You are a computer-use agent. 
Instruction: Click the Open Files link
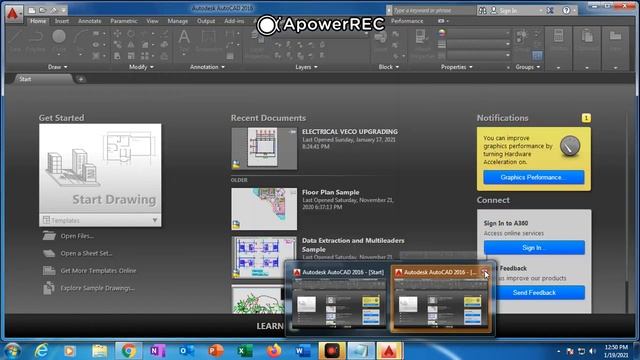click(x=77, y=236)
